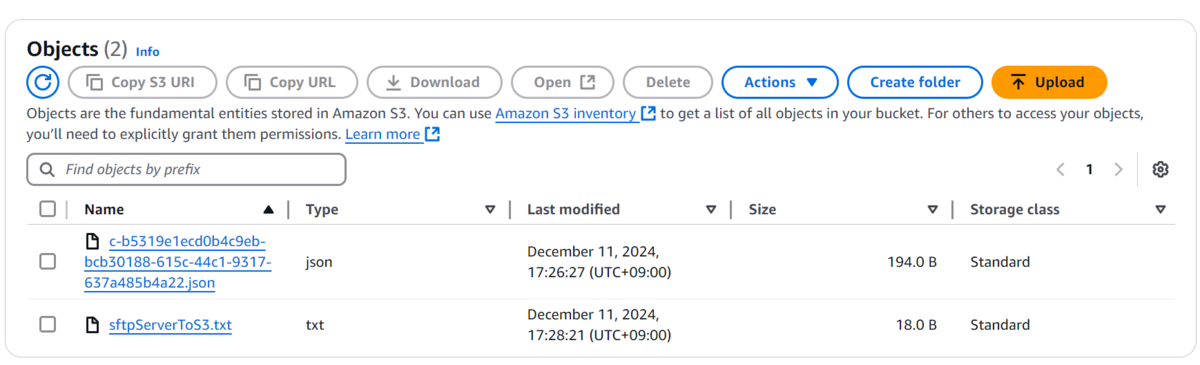Toggle the select-all objects checkbox

click(x=48, y=209)
